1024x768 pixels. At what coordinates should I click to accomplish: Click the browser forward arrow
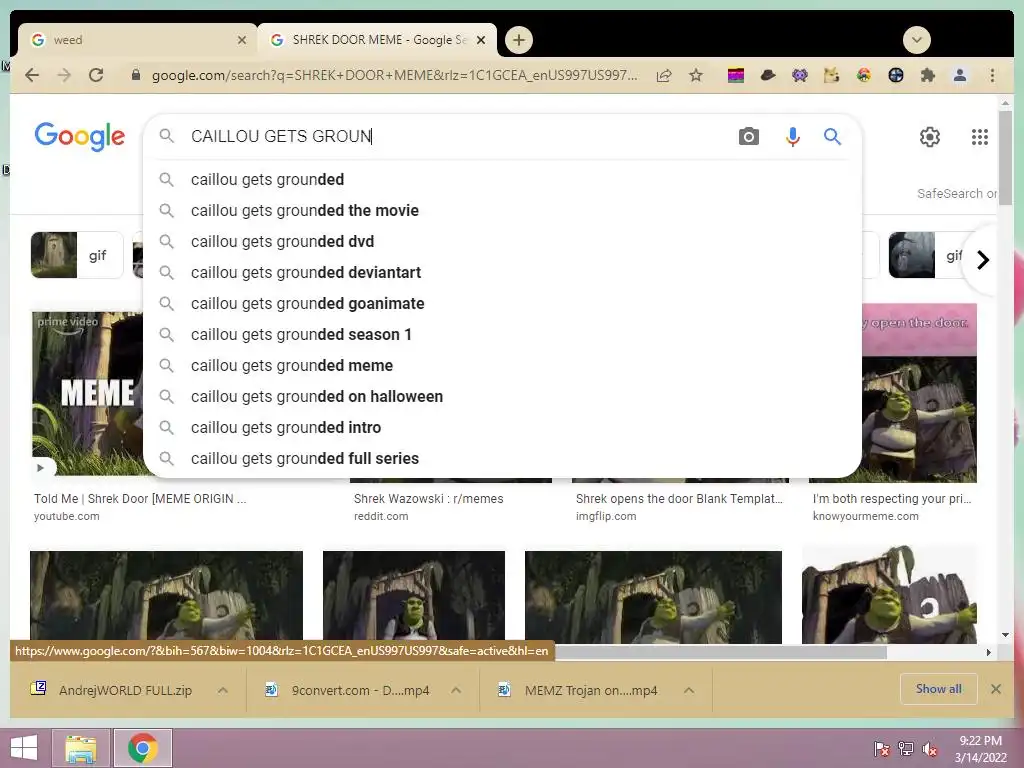(64, 75)
